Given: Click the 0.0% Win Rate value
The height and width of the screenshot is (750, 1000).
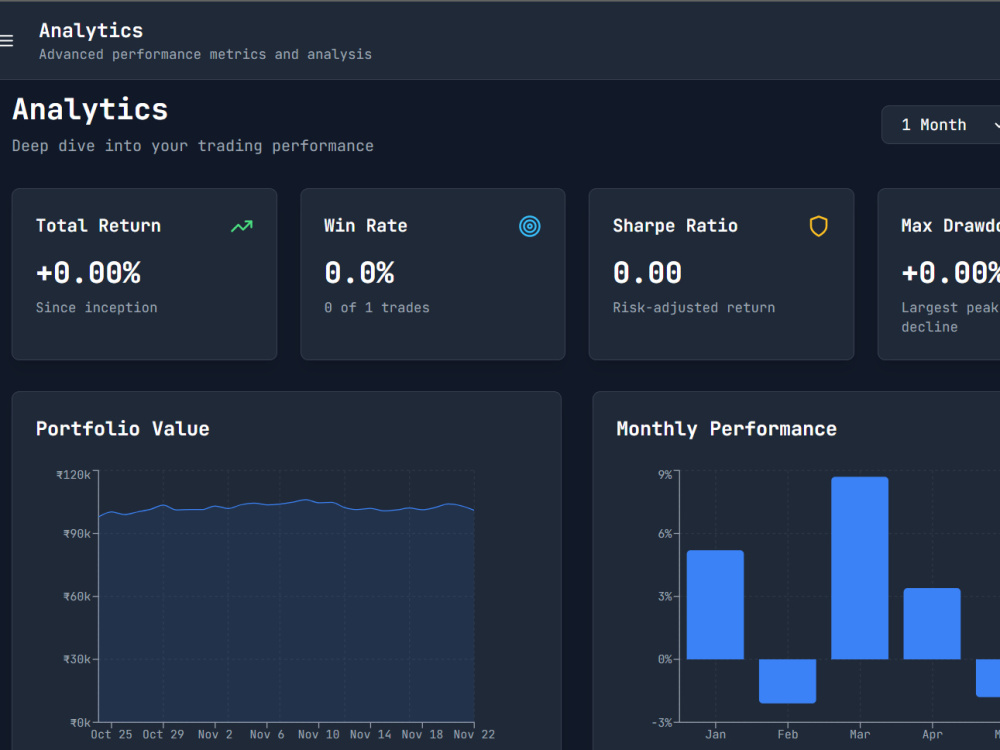Looking at the screenshot, I should pyautogui.click(x=359, y=273).
